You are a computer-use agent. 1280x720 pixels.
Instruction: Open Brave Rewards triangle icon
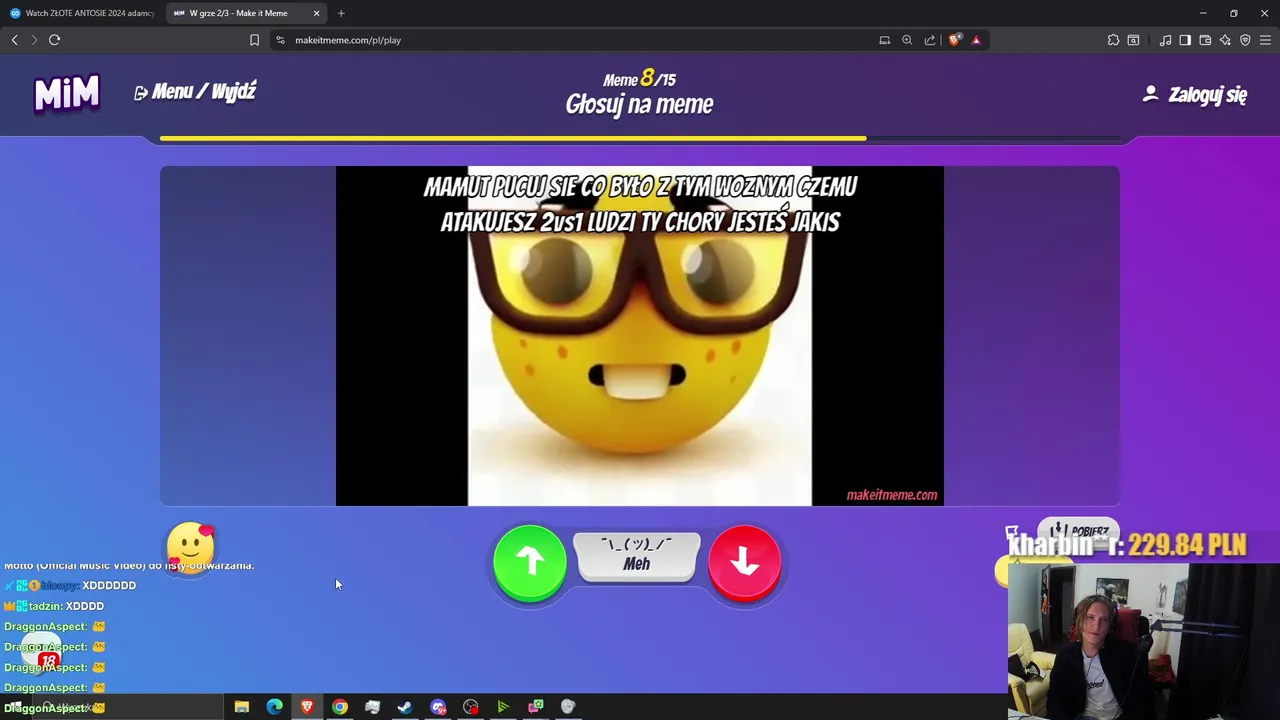pos(976,40)
